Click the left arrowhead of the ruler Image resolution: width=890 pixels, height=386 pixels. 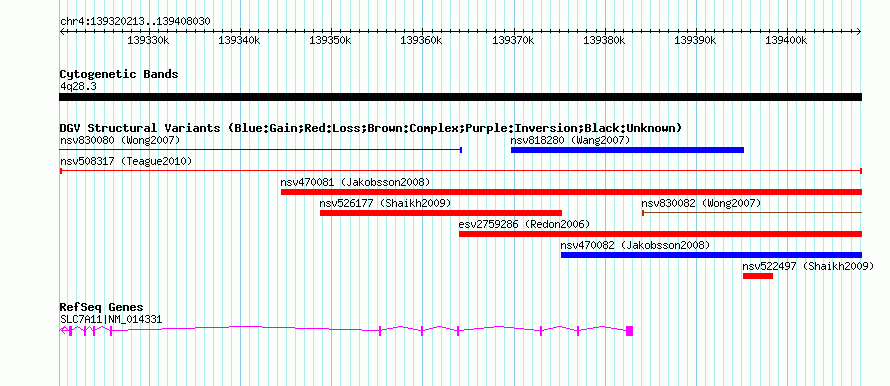[x=62, y=32]
